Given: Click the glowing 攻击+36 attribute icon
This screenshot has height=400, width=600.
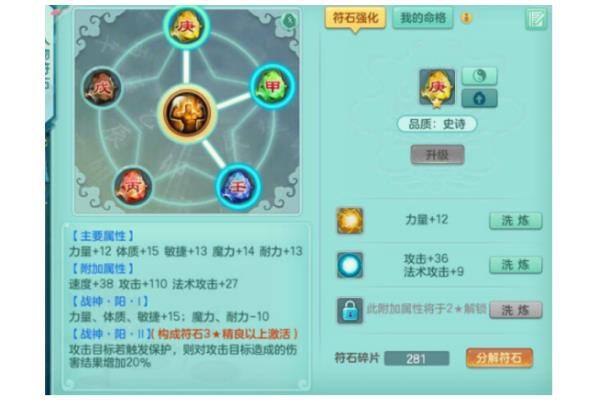Looking at the screenshot, I should click(x=350, y=265).
